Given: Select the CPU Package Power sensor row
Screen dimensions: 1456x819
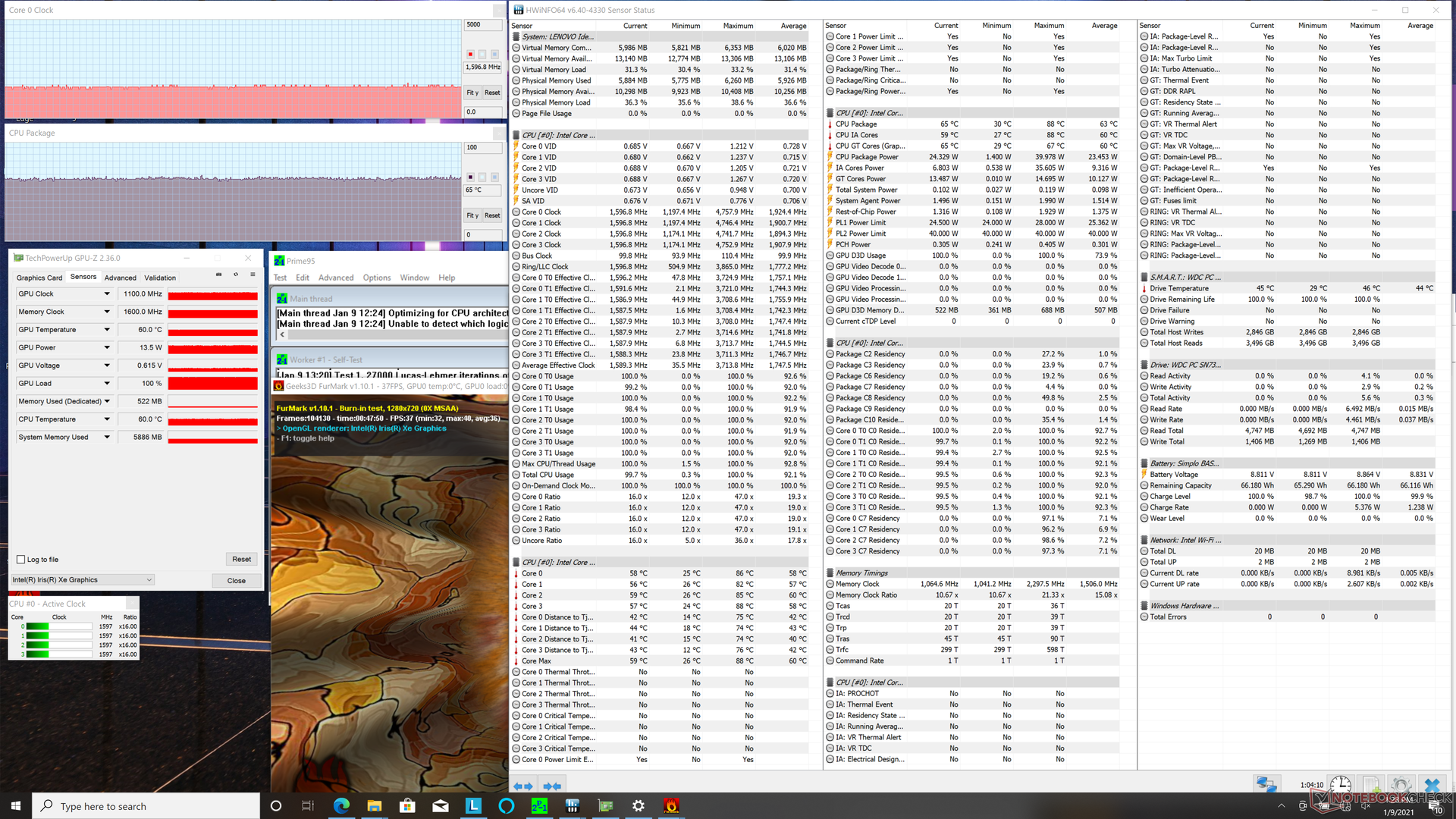Looking at the screenshot, I should click(972, 157).
